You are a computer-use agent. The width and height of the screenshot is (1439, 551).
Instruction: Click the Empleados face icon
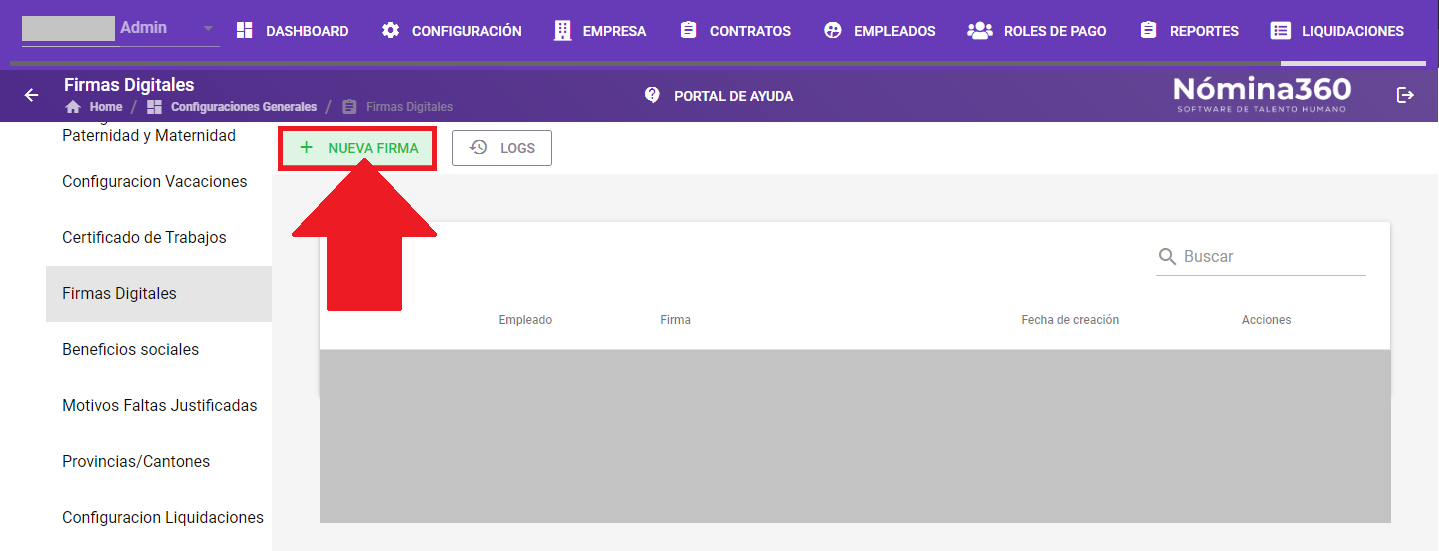(x=833, y=31)
